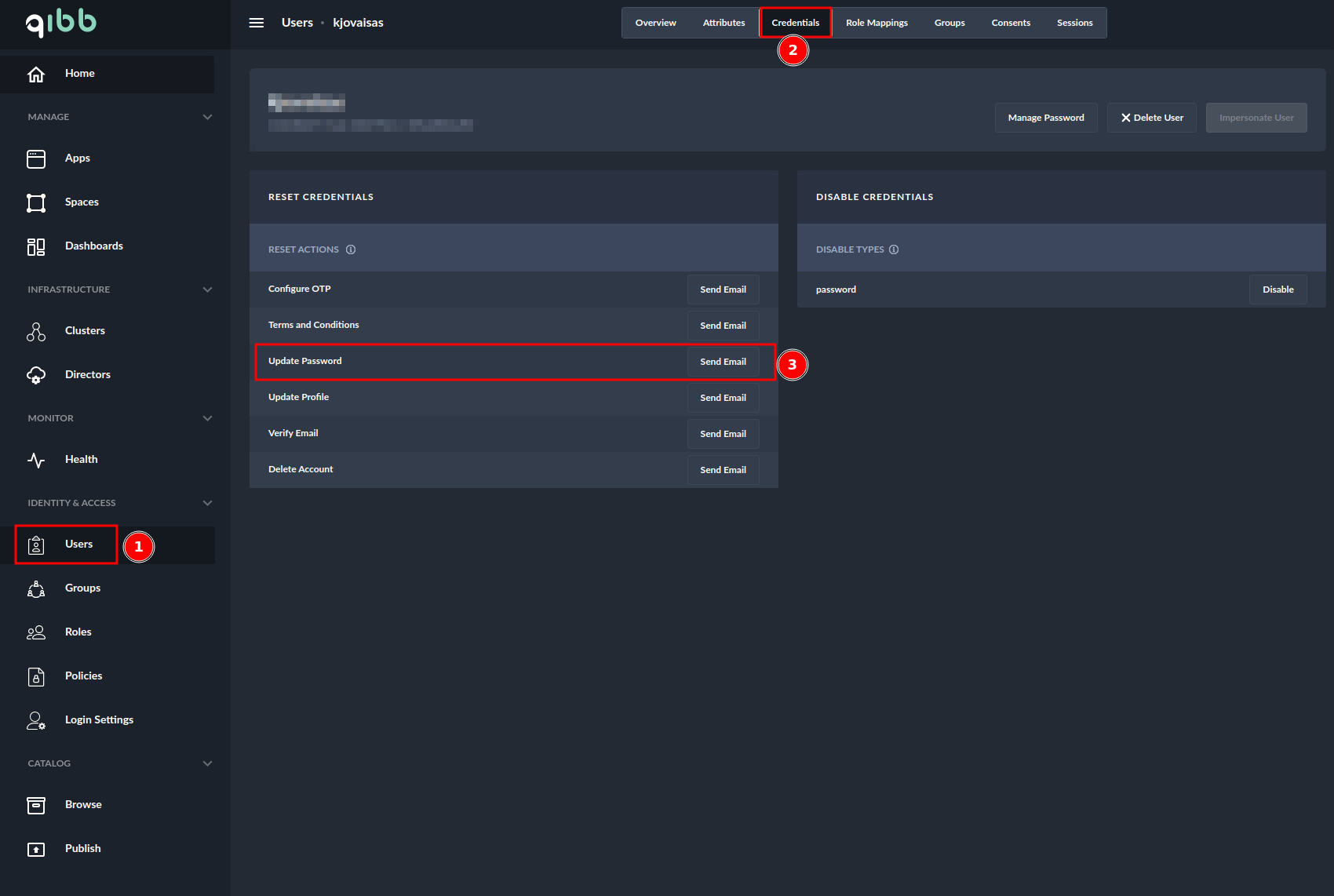Collapse the Infrastructure section chevron

(x=207, y=290)
